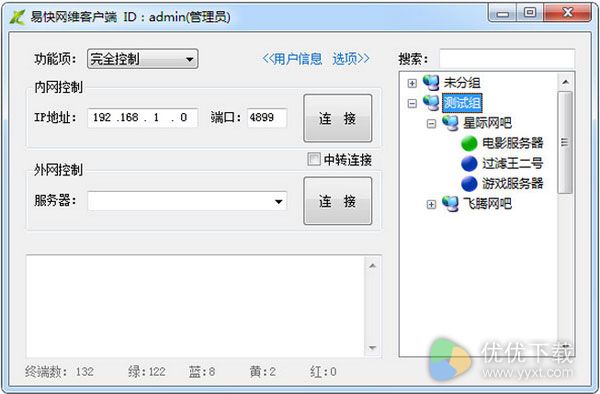Select 过滤王二号 in the tree
Viewport: 600px width, 394px height.
click(513, 163)
